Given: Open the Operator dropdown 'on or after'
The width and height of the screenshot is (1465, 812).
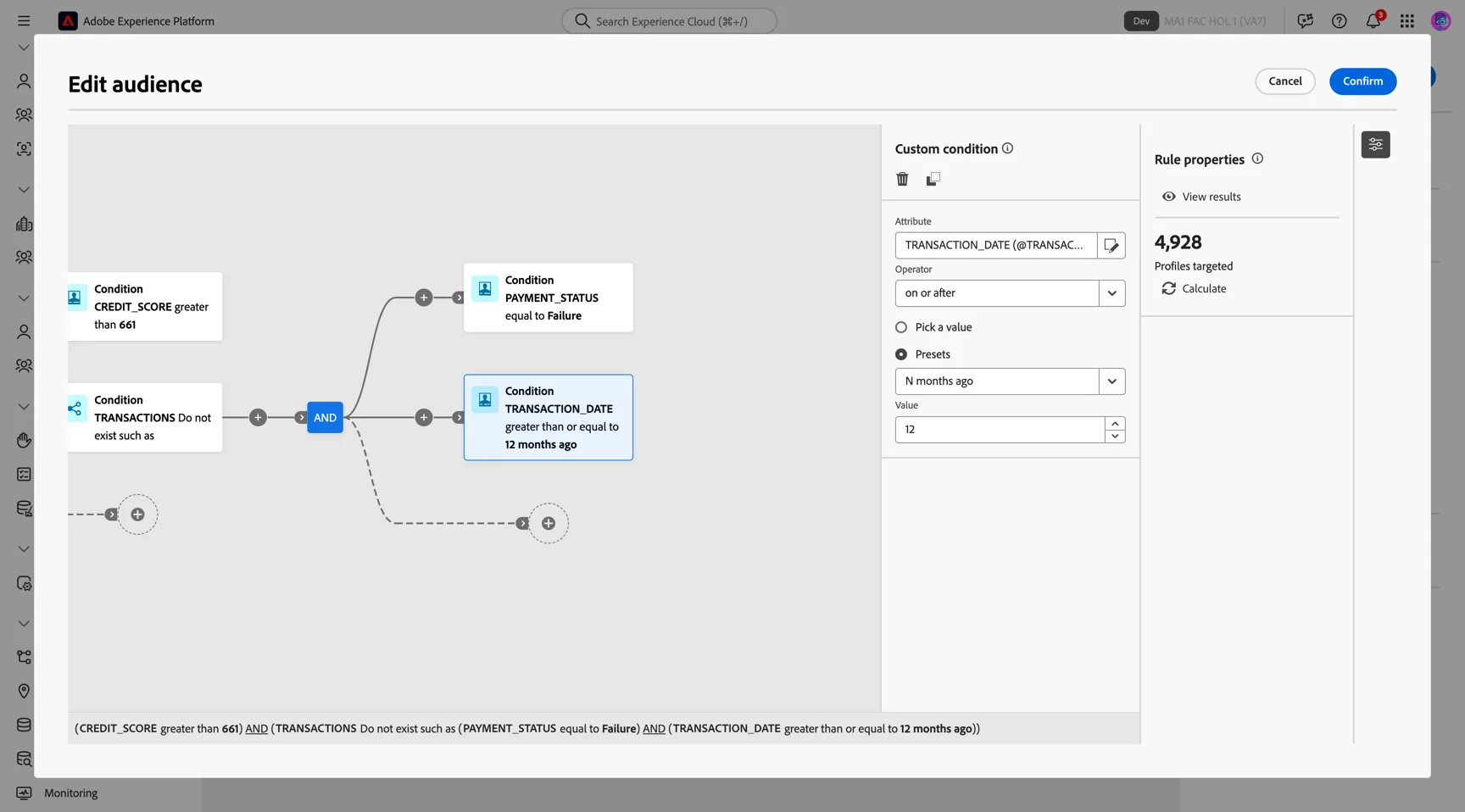Looking at the screenshot, I should click(1010, 293).
